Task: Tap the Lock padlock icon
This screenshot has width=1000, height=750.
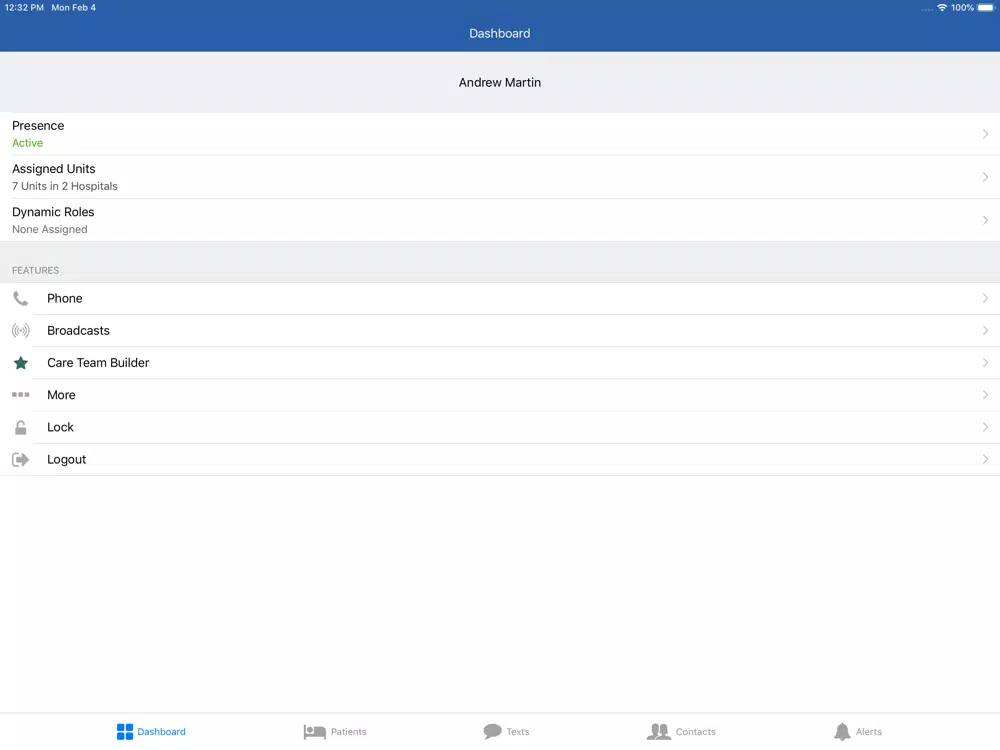Action: (x=20, y=427)
